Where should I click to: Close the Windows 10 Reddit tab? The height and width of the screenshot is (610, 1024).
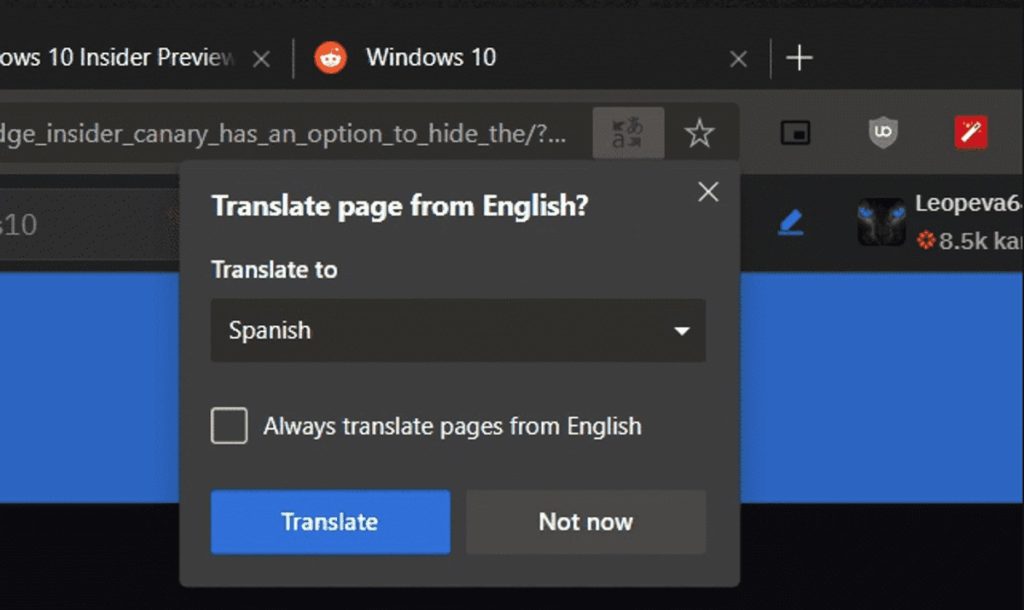(738, 59)
